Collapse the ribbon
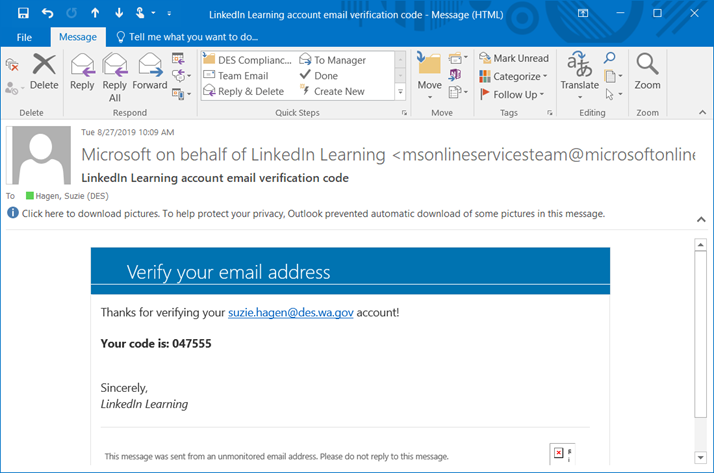 click(x=702, y=112)
